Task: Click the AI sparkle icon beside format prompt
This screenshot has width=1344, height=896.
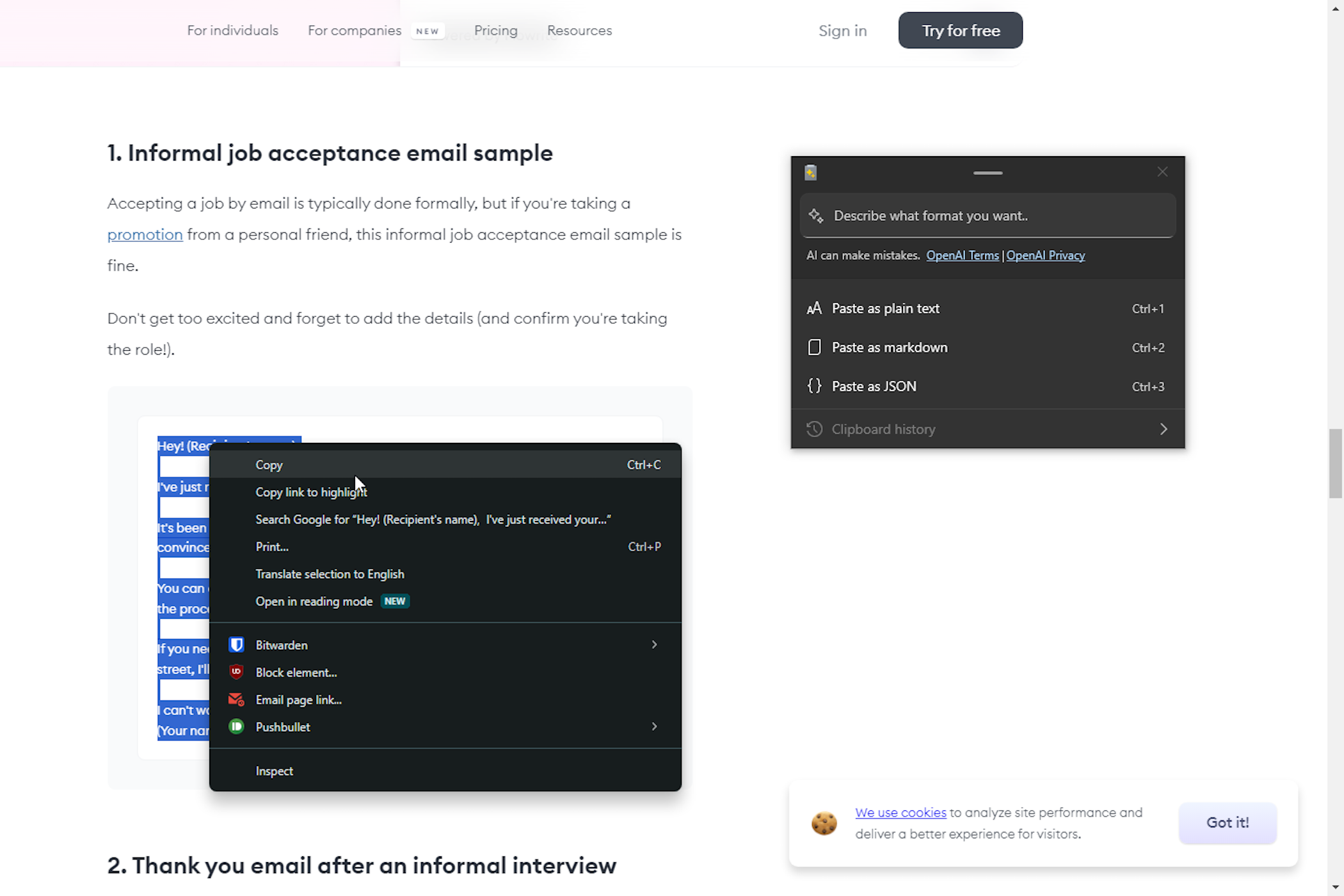Action: 816,216
